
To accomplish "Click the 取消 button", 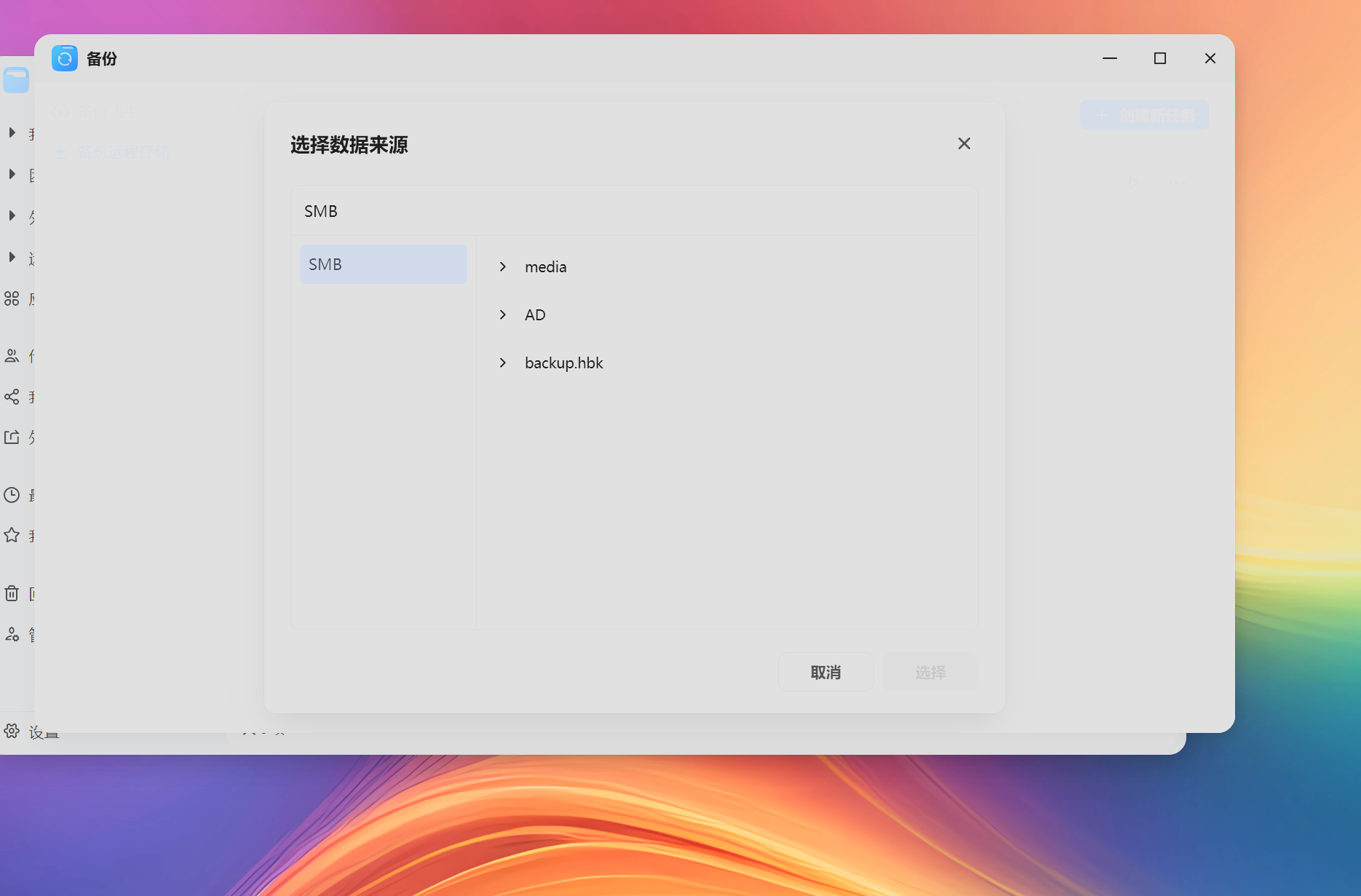I will [x=825, y=672].
